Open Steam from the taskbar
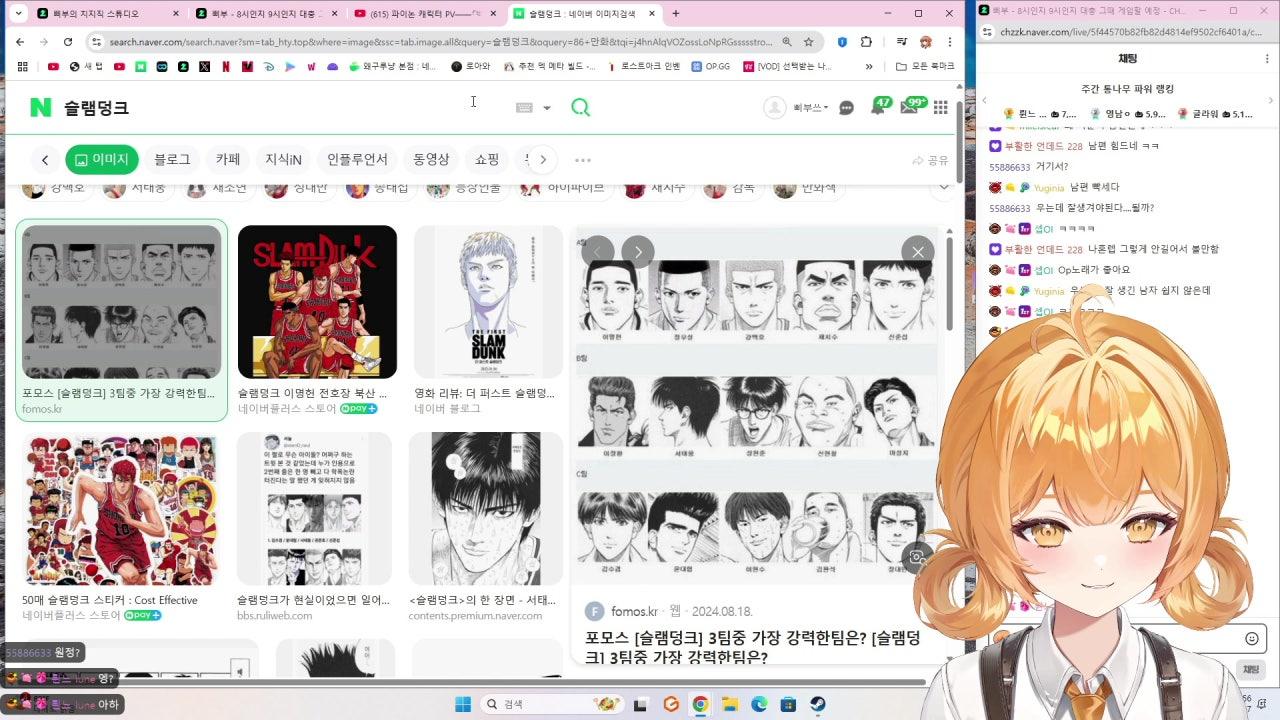 pyautogui.click(x=818, y=704)
